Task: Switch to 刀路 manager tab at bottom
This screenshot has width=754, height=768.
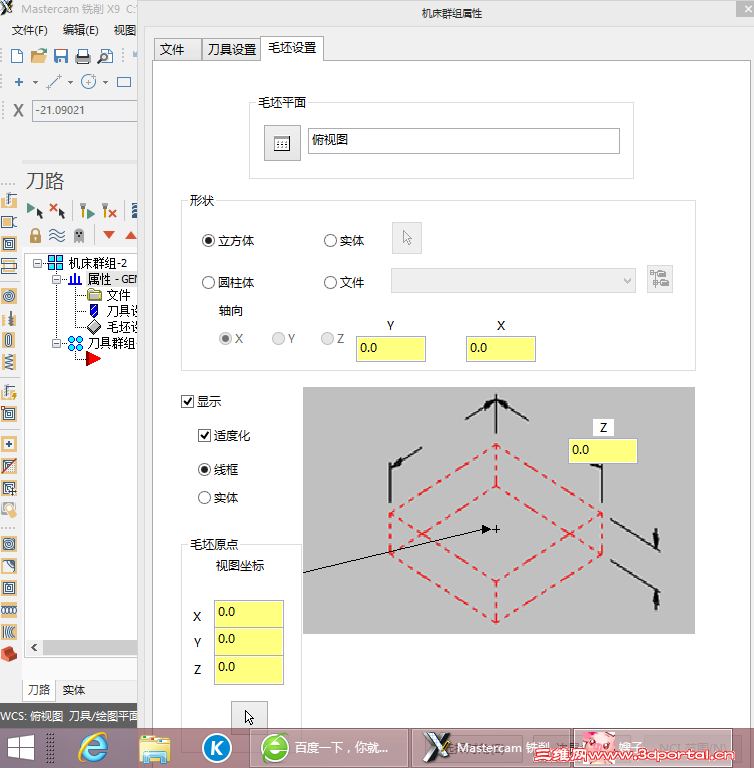Action: point(39,690)
